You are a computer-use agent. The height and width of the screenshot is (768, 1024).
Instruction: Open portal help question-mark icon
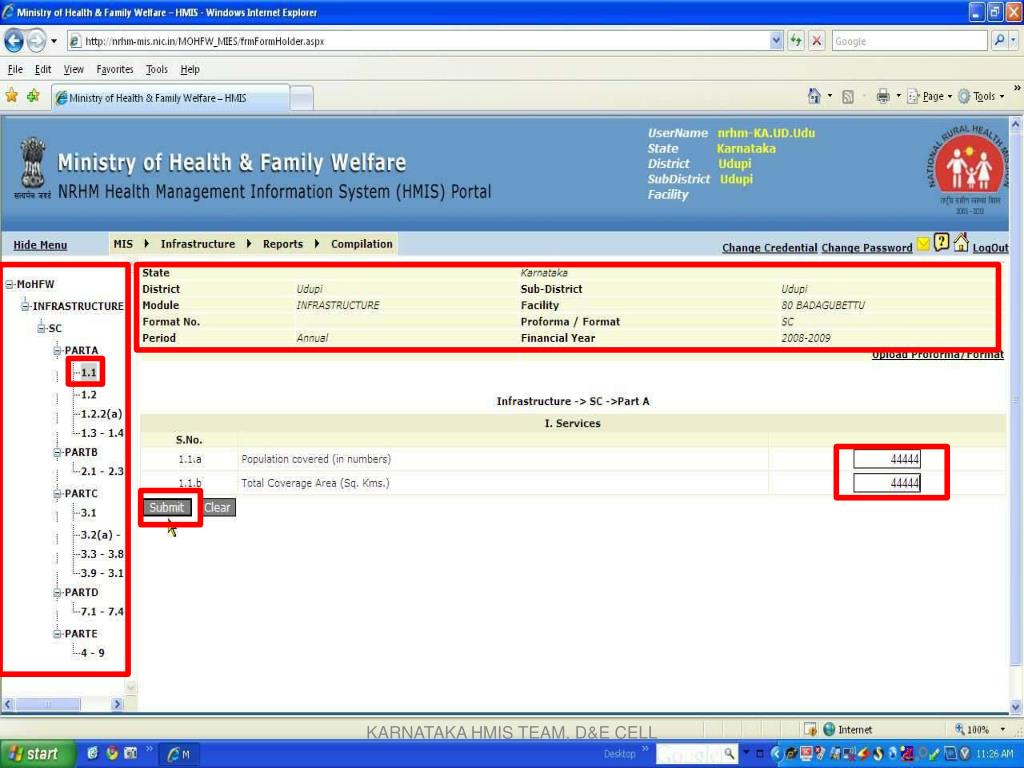tap(941, 243)
